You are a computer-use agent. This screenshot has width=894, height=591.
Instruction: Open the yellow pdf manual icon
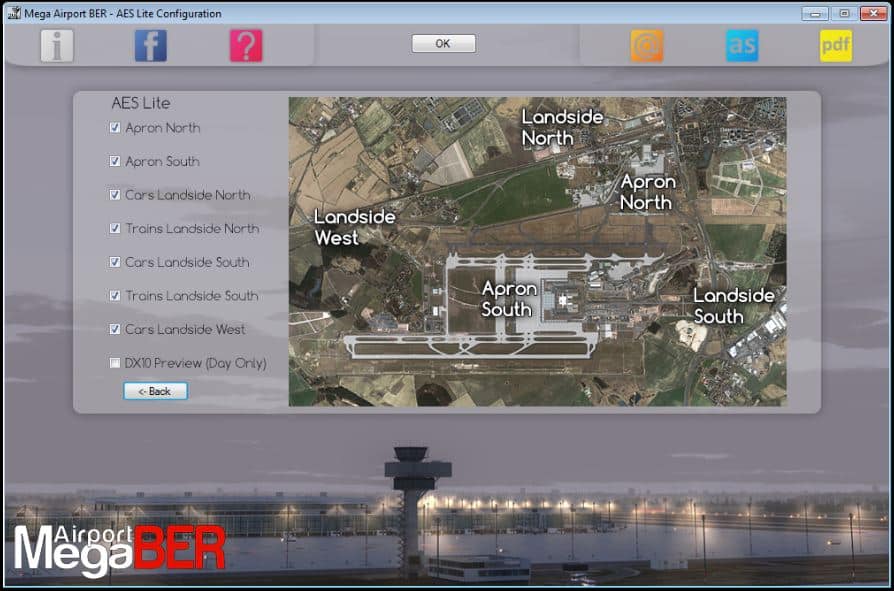tap(836, 46)
